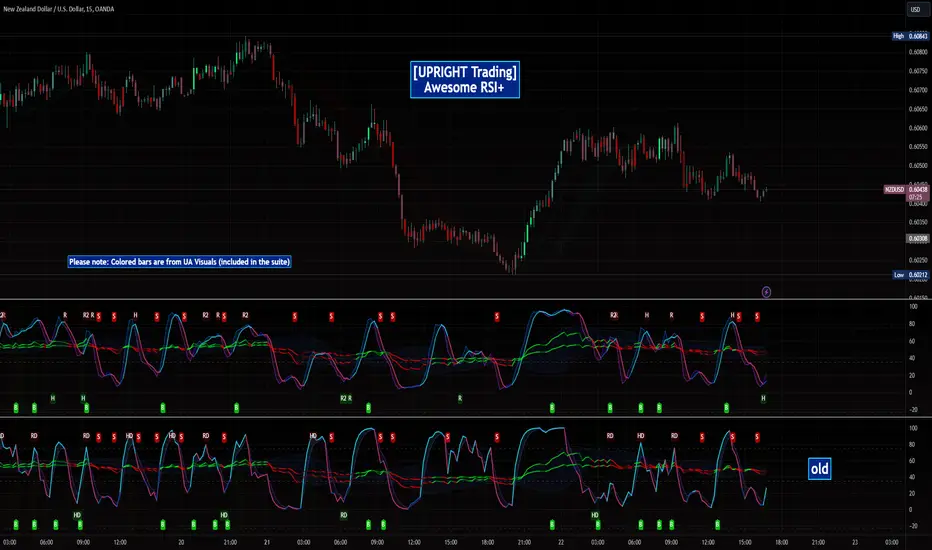Click rightmost green H marker in upper oscillator
The height and width of the screenshot is (550, 932).
click(764, 398)
